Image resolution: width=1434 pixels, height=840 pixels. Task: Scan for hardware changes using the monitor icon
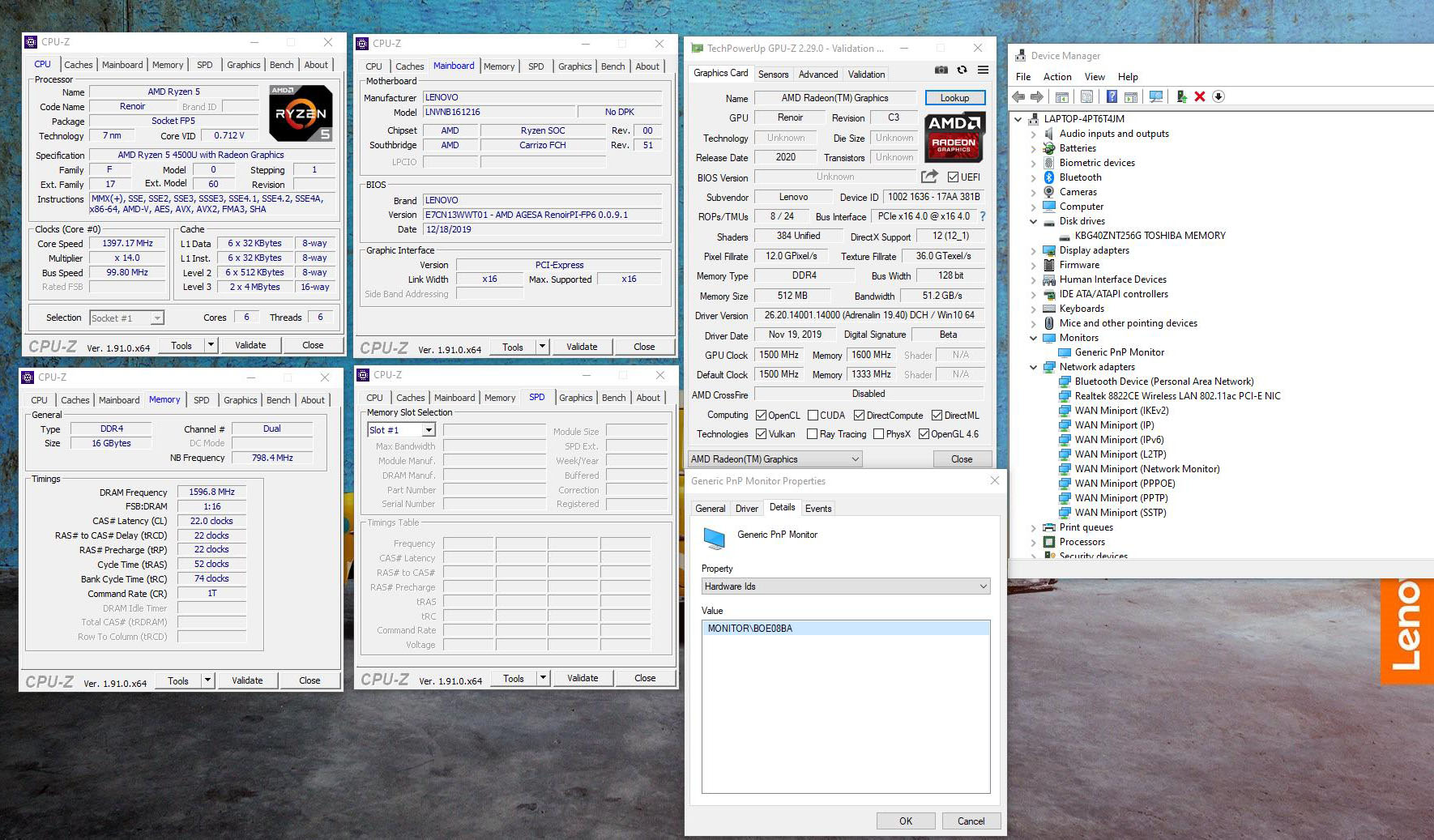coord(1156,96)
